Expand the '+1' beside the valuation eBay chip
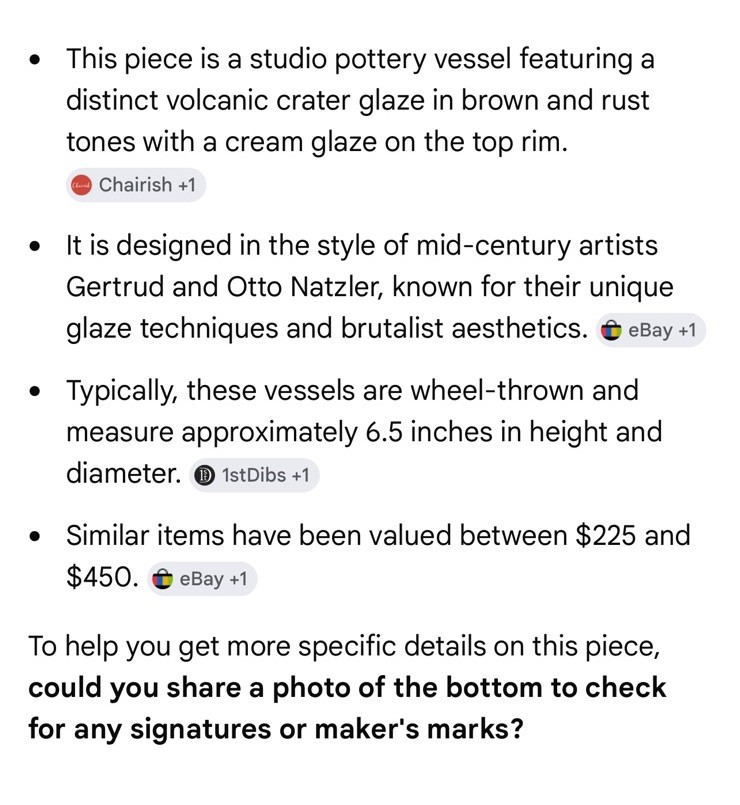740x805 pixels. (x=238, y=579)
